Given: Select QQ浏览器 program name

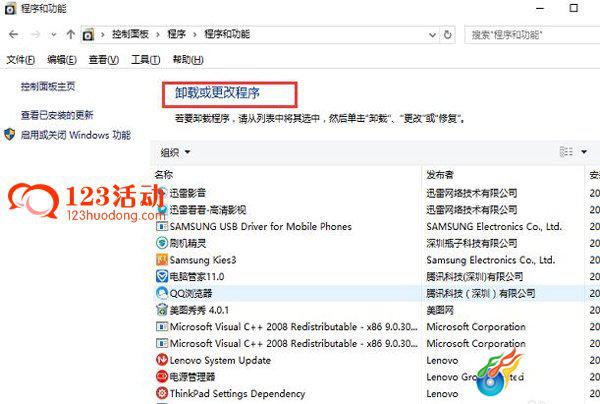Looking at the screenshot, I should (191, 293).
